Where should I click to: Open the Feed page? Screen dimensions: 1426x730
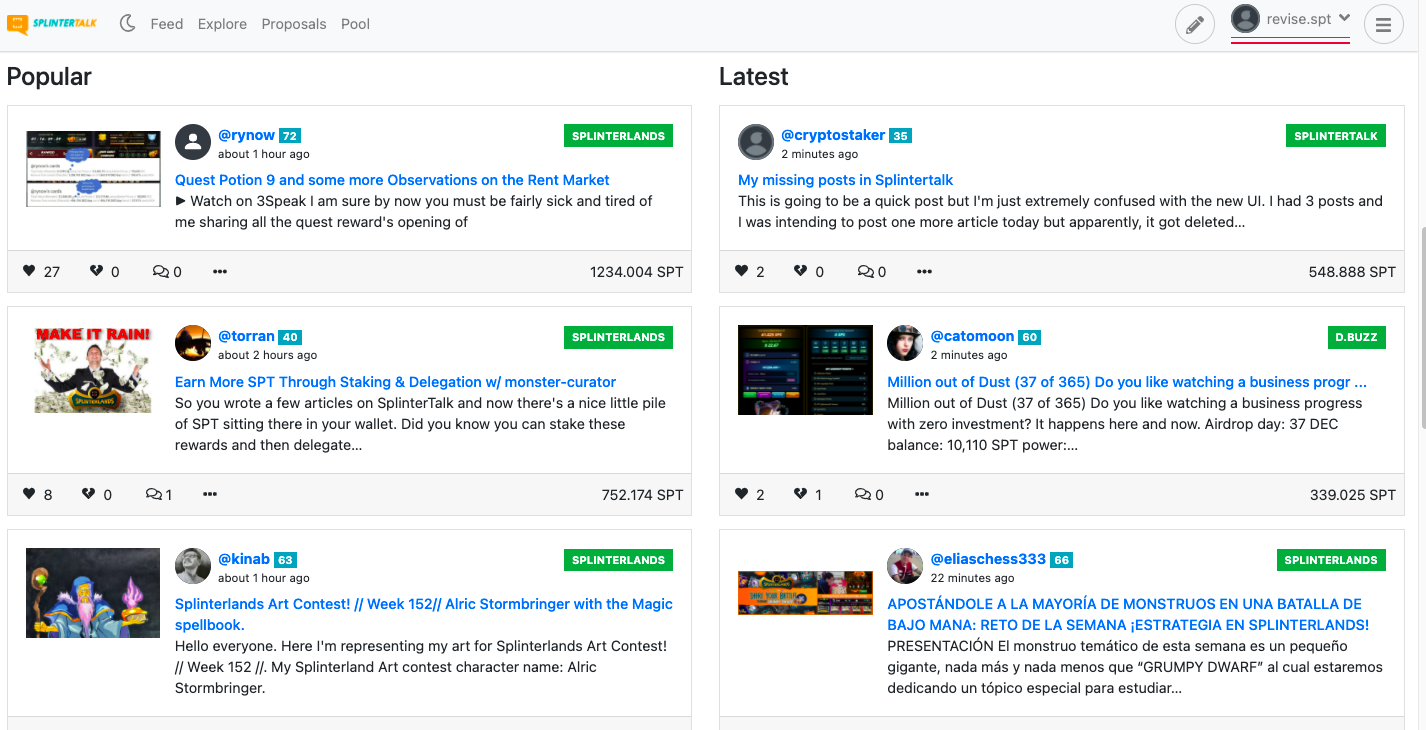(x=167, y=24)
